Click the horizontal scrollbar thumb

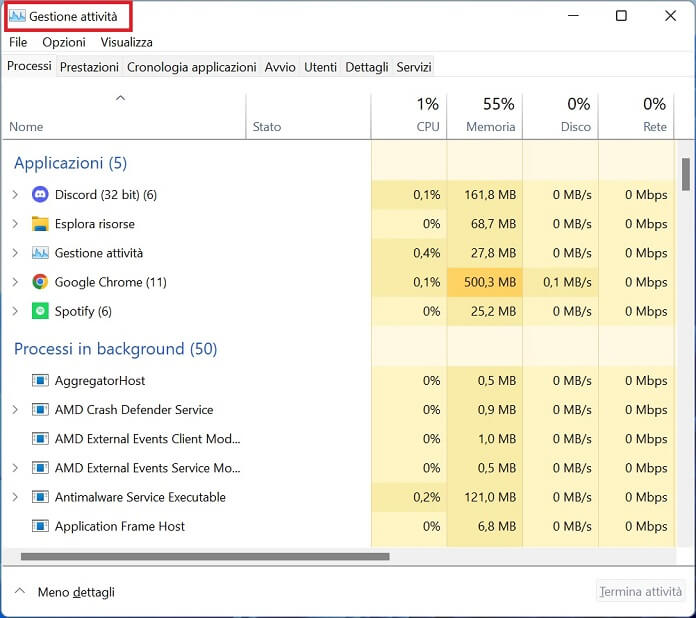[x=205, y=556]
